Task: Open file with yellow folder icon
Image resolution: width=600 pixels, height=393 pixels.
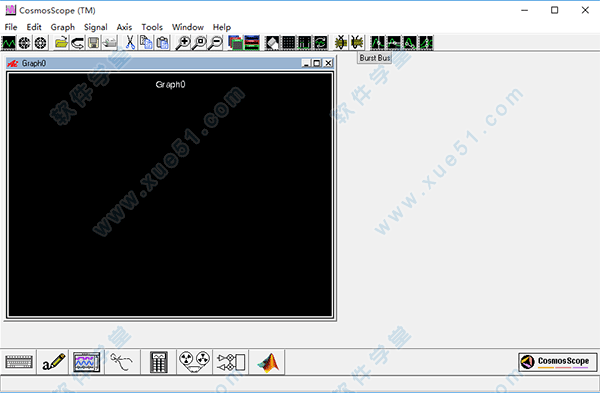Action: (x=61, y=42)
